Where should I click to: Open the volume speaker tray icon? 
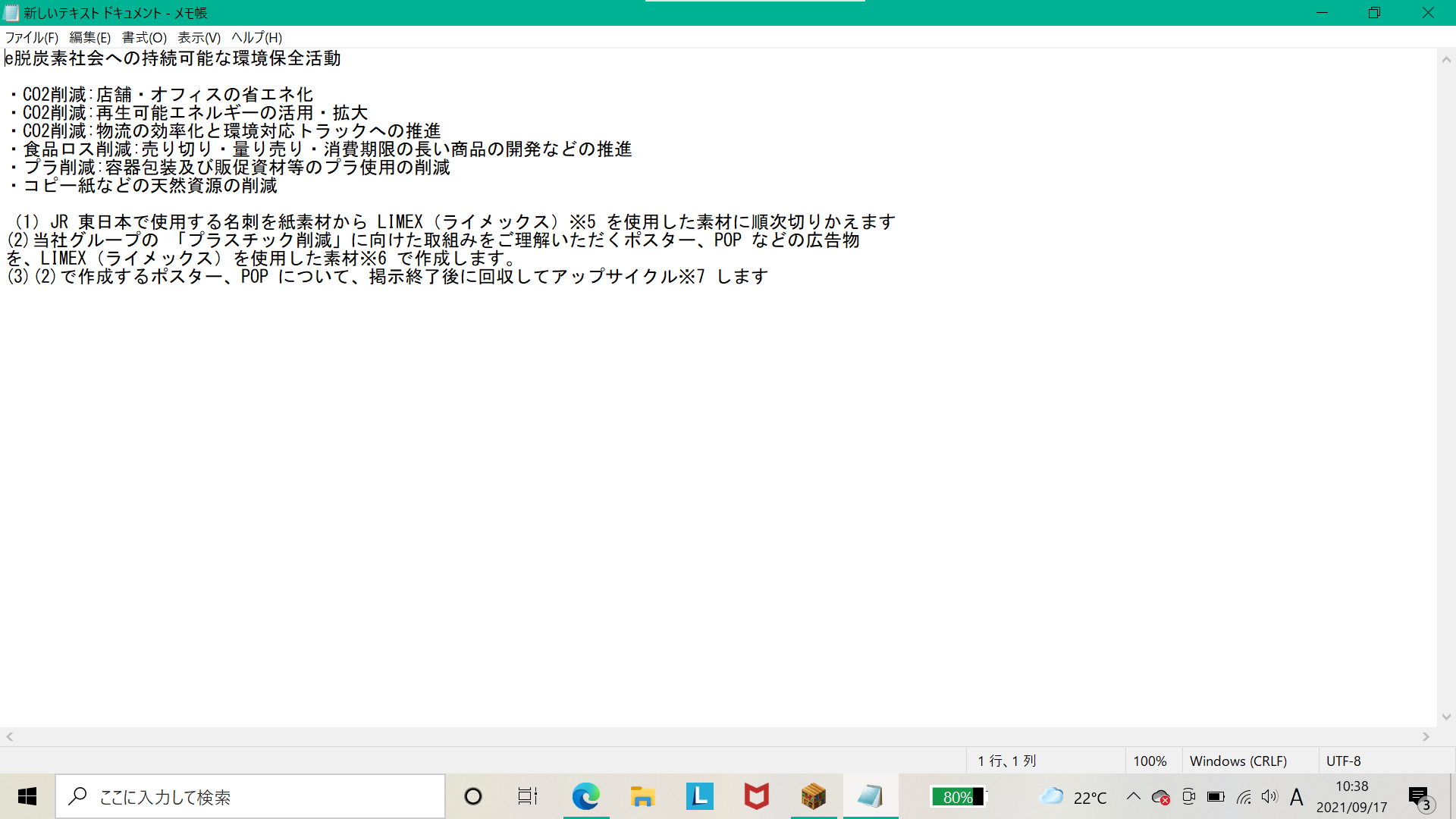[1269, 796]
